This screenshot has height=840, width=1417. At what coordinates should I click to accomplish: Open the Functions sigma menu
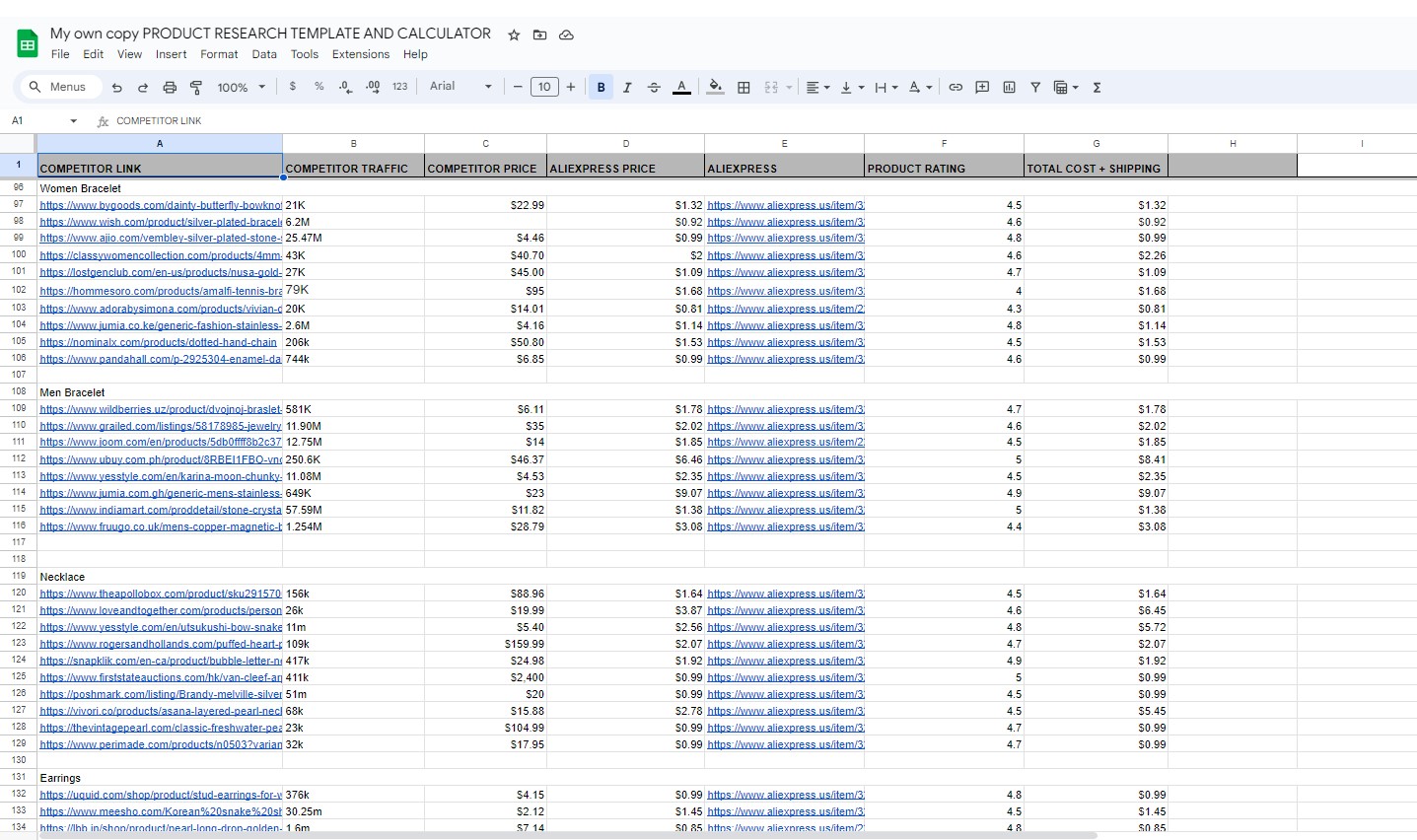(x=1097, y=87)
